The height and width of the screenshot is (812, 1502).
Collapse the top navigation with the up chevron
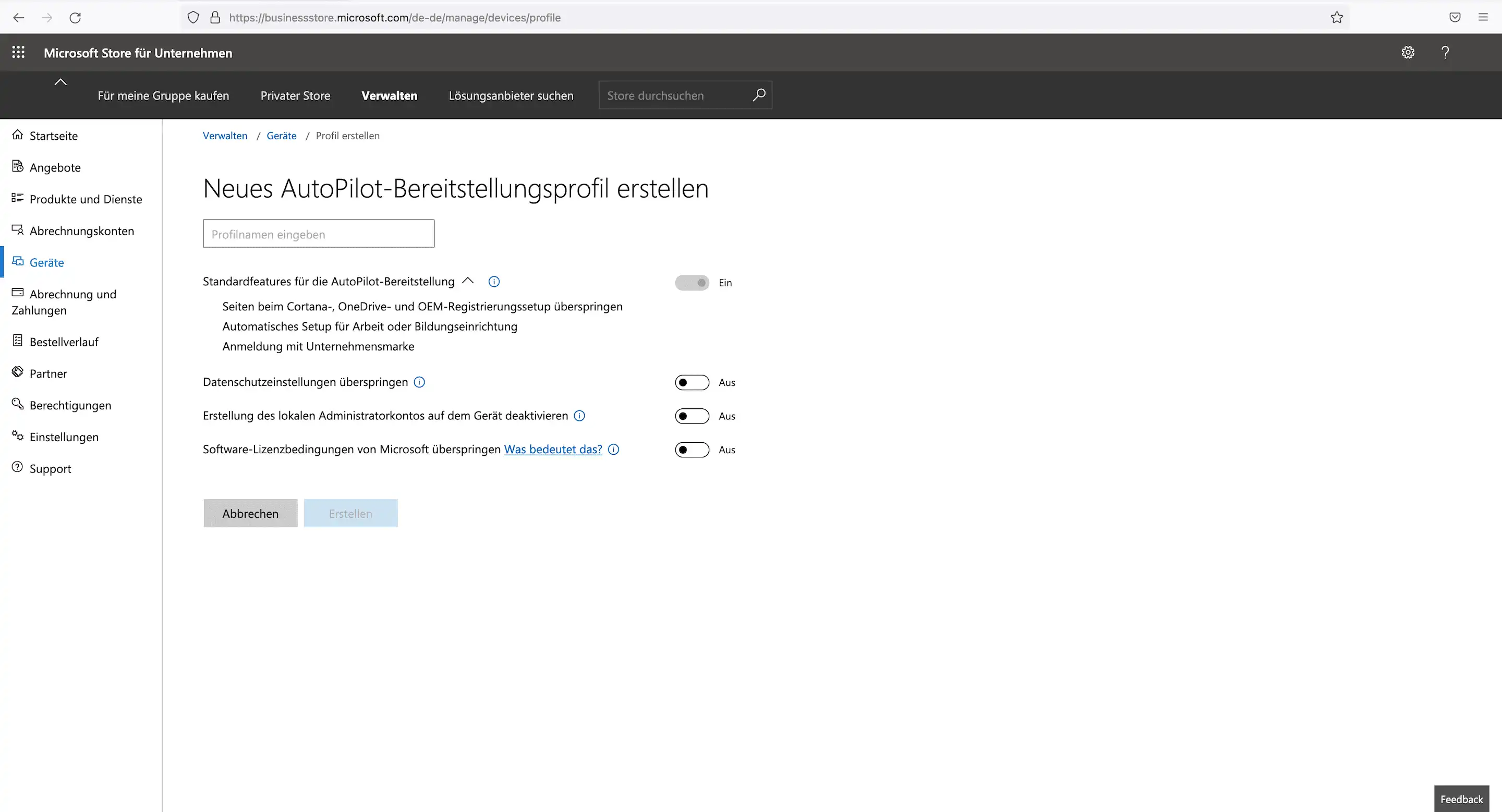pyautogui.click(x=60, y=82)
